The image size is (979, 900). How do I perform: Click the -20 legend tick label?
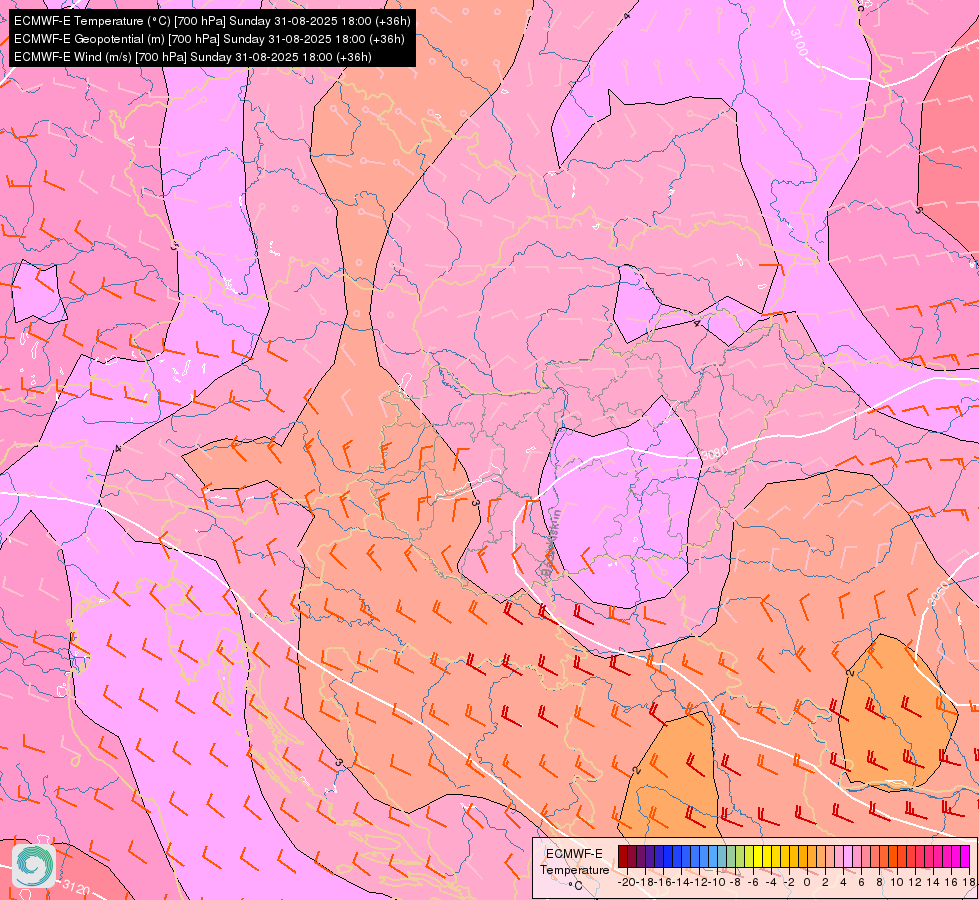pyautogui.click(x=627, y=883)
